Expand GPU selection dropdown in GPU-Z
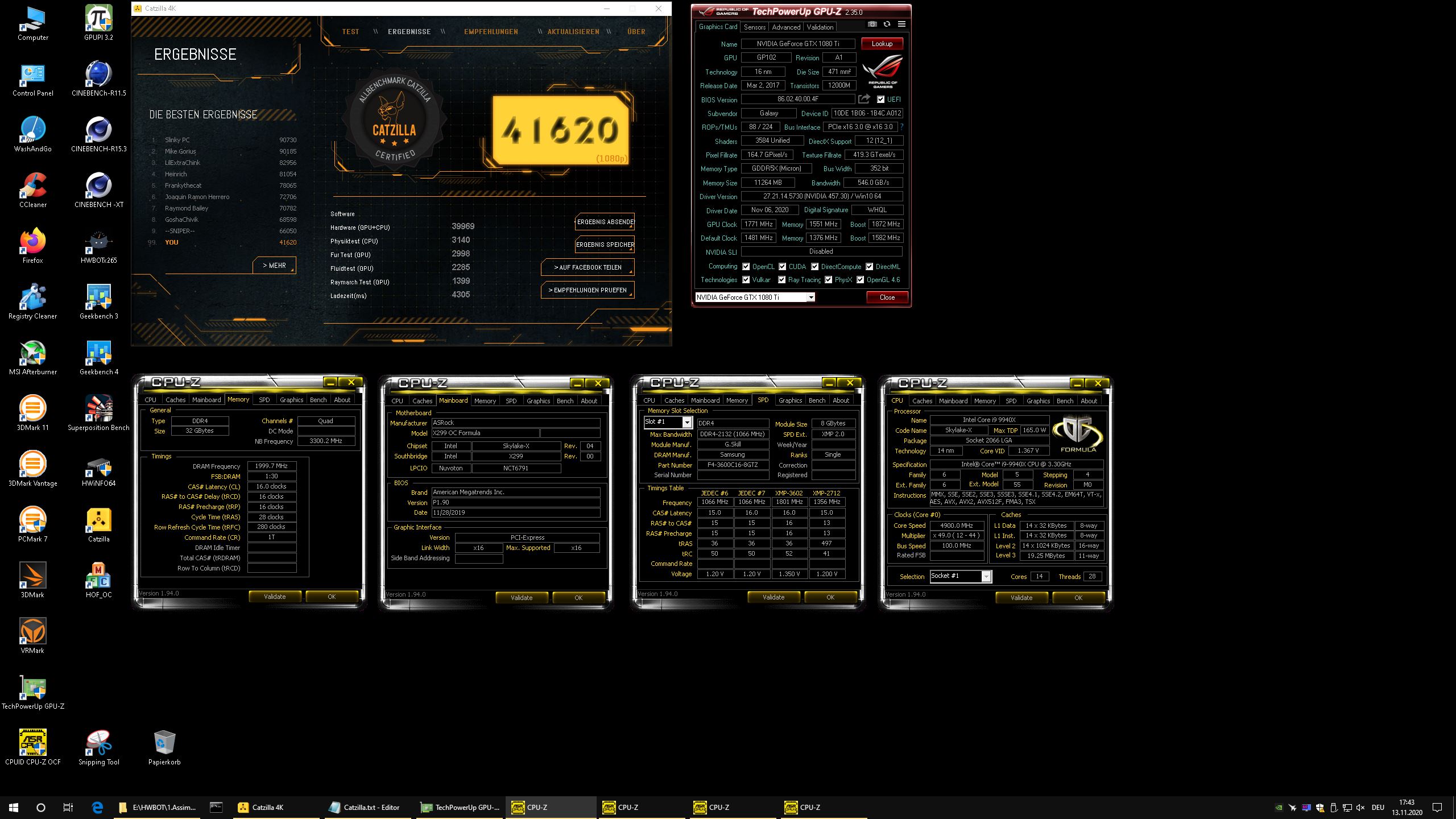The image size is (1456, 819). 811,297
